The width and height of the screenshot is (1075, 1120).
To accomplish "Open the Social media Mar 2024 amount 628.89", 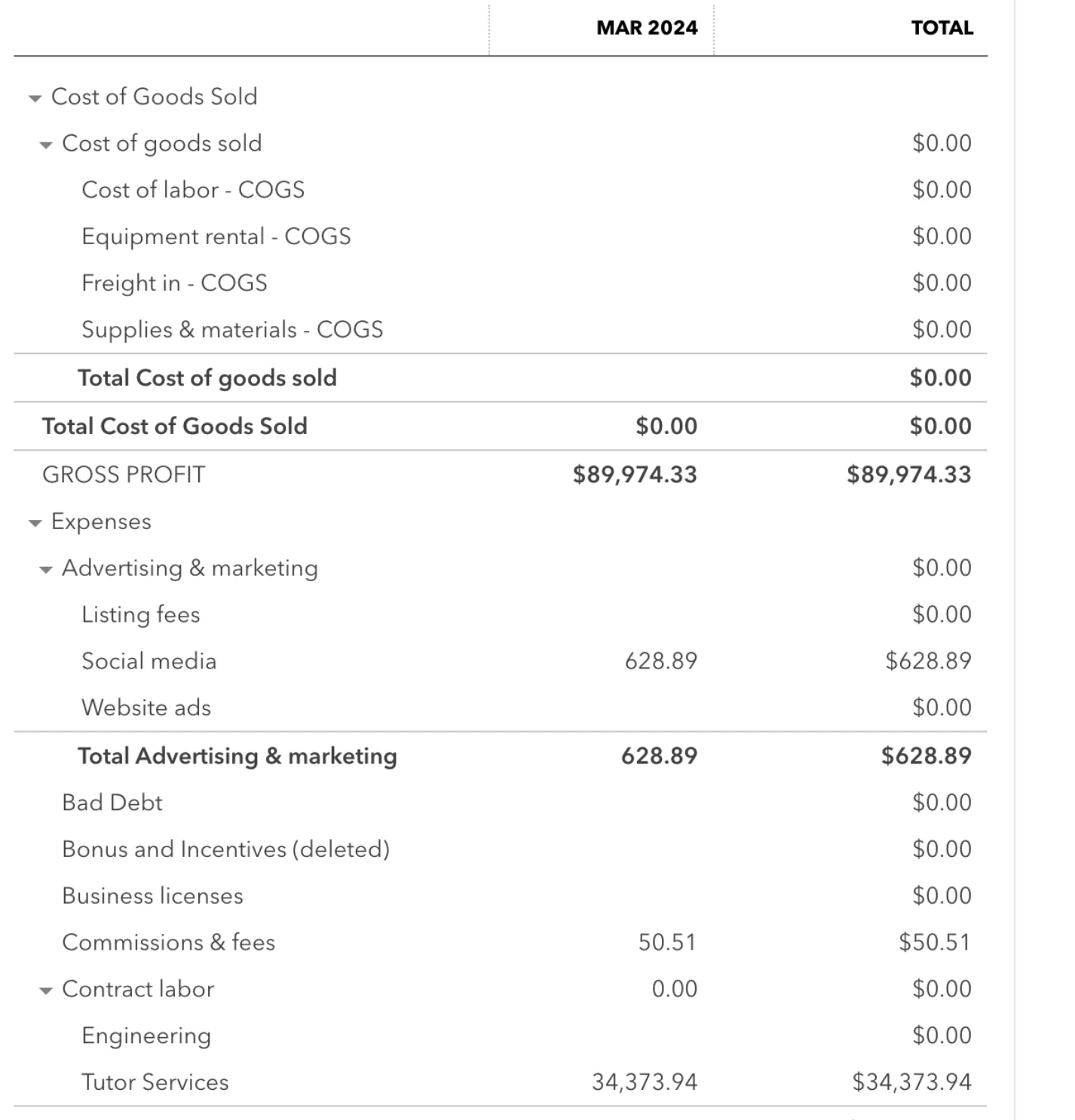I will tap(661, 661).
